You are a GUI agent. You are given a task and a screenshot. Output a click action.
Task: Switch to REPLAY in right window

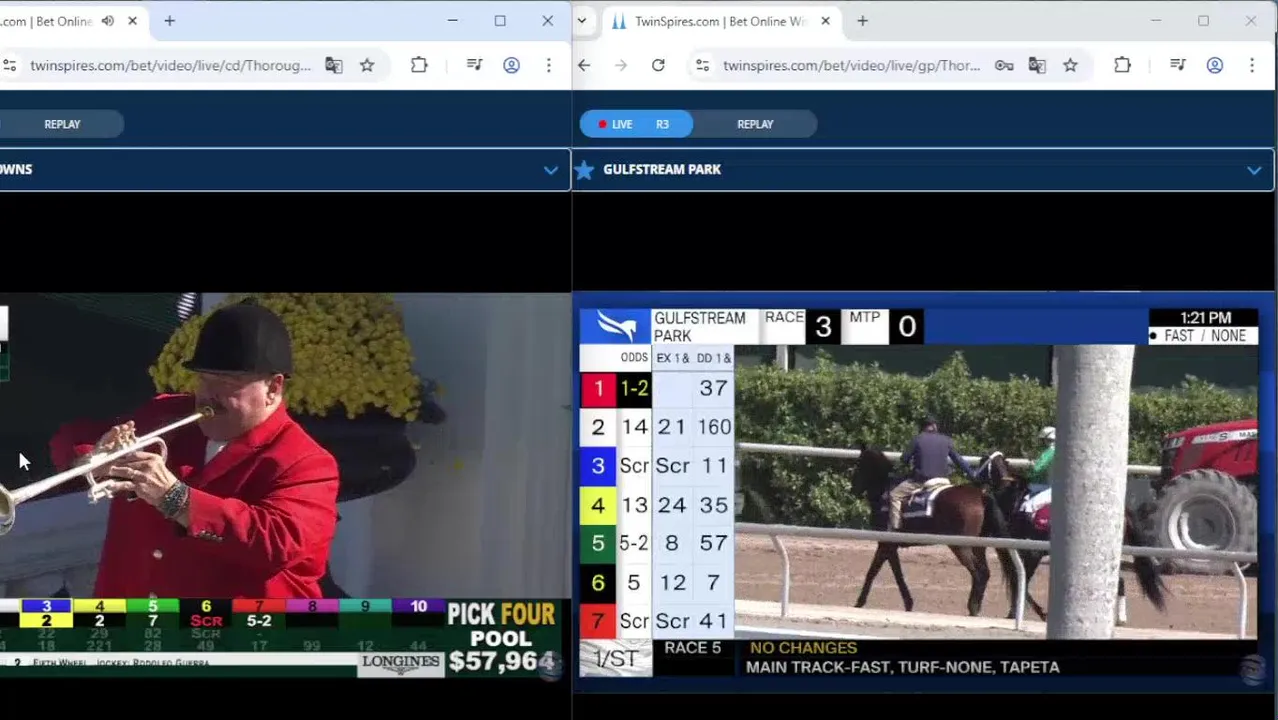[x=755, y=124]
